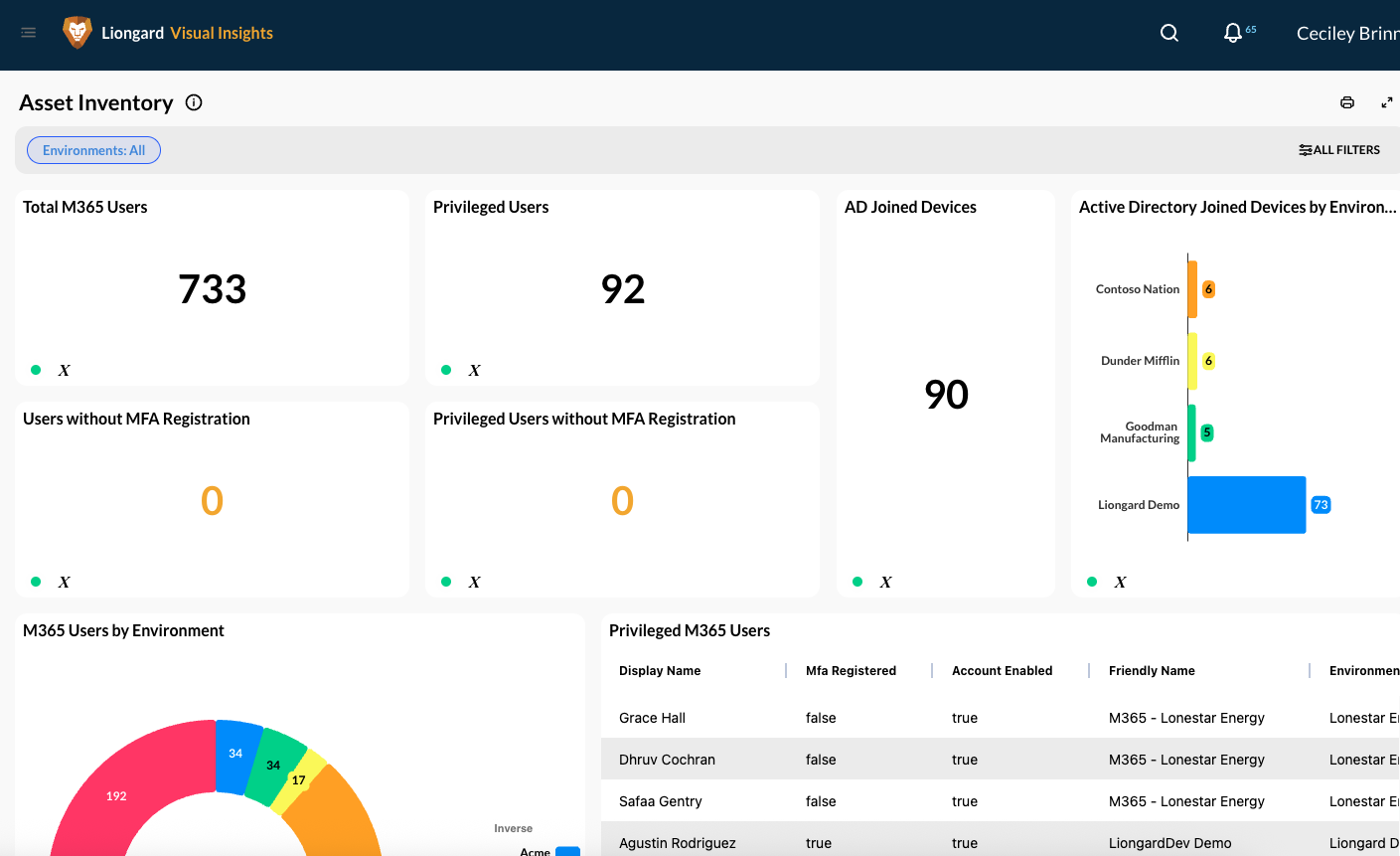Click green dot on Users without MFA Registration card
The image size is (1400, 856).
tap(36, 582)
